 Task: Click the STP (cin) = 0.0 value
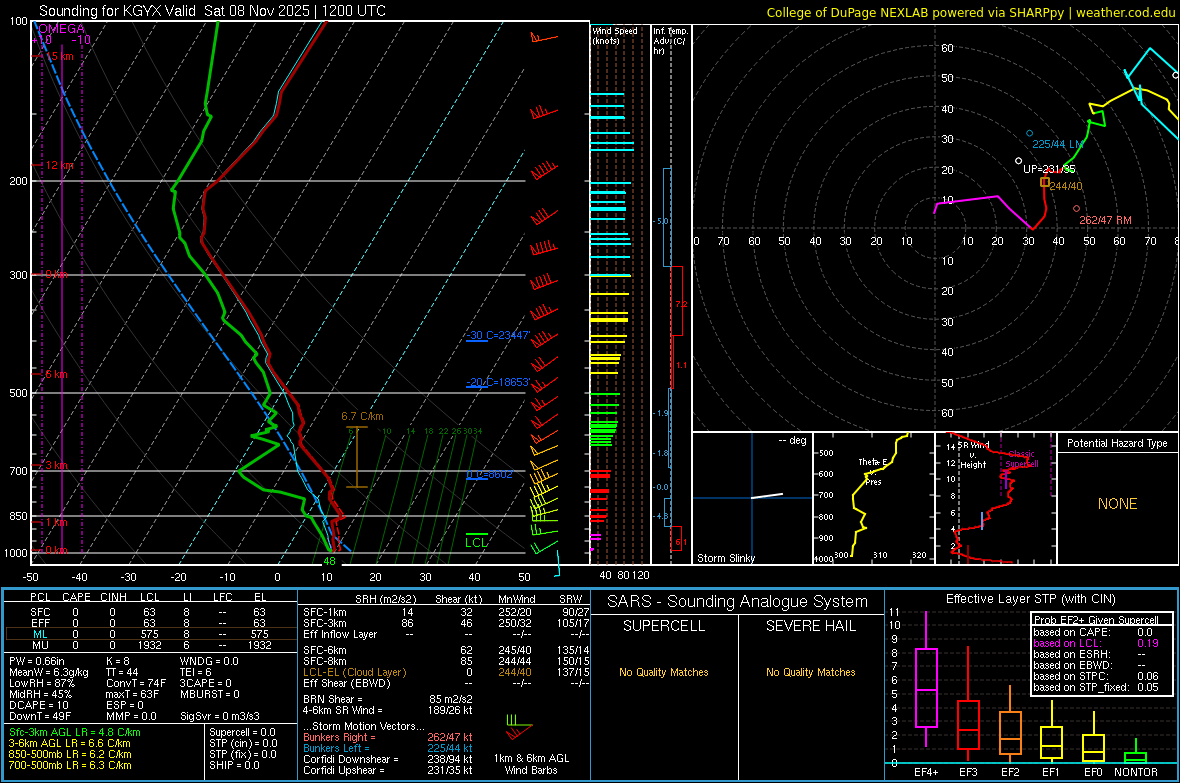[x=243, y=743]
